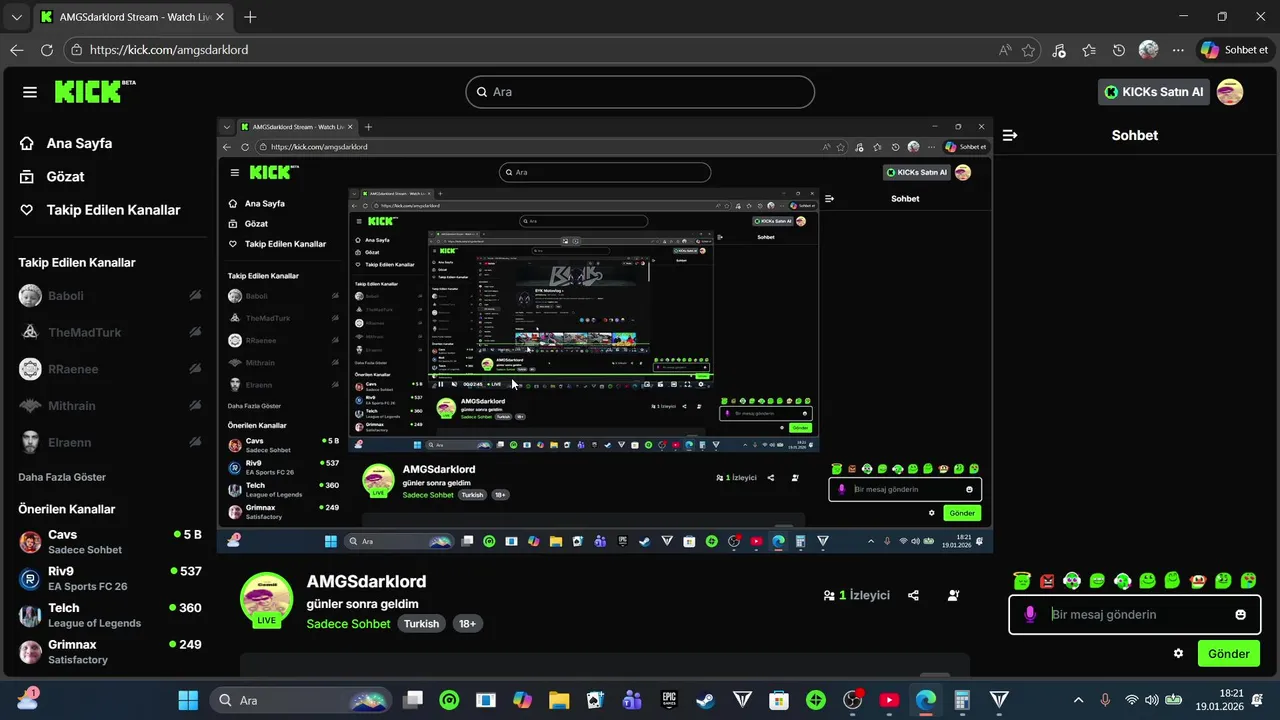Click KICKs Satın Al button
This screenshot has width=1280, height=720.
pyautogui.click(x=1153, y=92)
